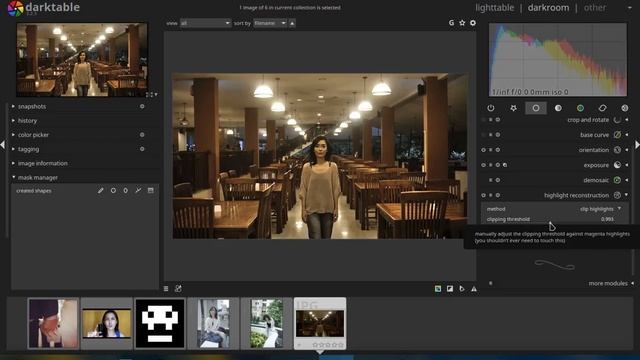Open global preferences gear icon
640x360 pixels.
[473, 23]
